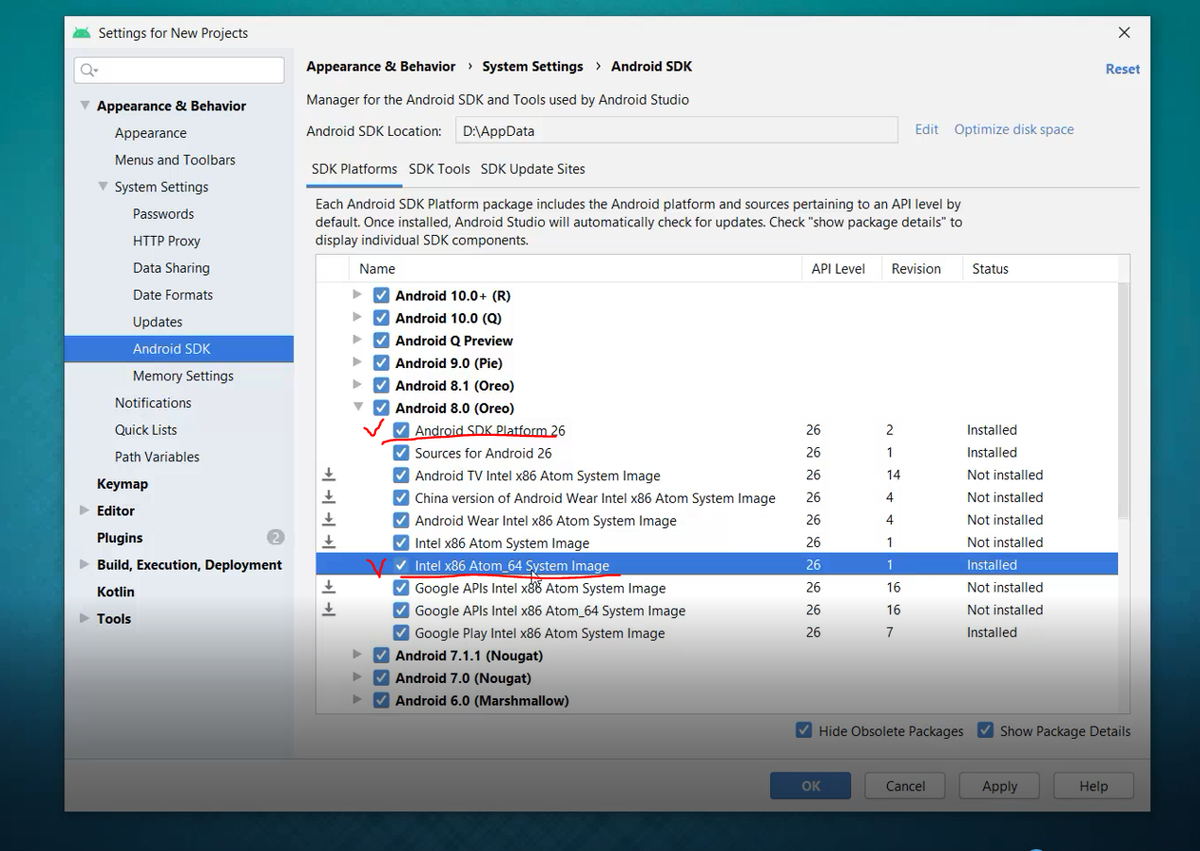Expand Build, Execution, Deployment section
The height and width of the screenshot is (851, 1200).
85,564
